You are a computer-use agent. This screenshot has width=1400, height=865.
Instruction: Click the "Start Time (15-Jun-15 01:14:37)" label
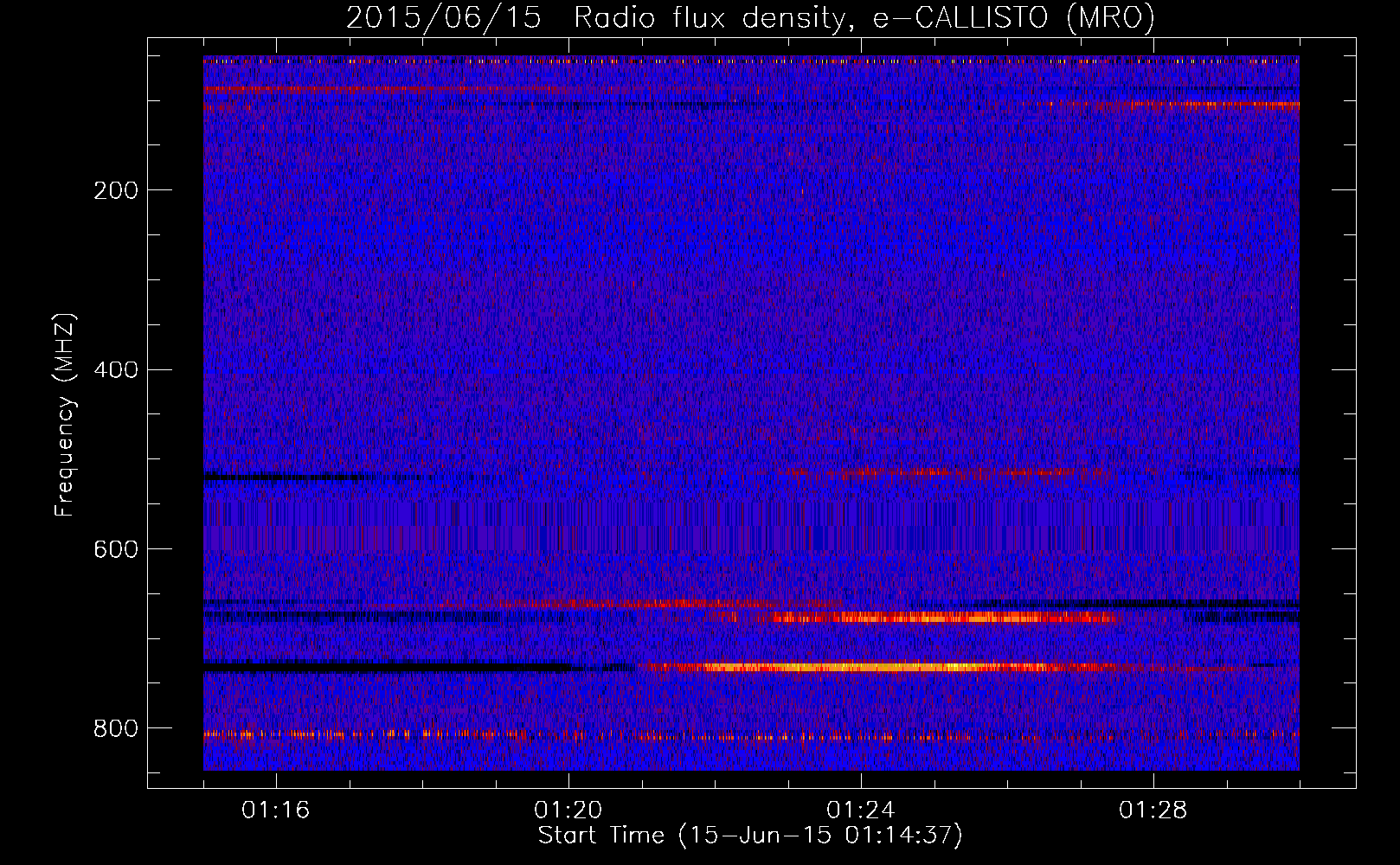click(x=750, y=835)
